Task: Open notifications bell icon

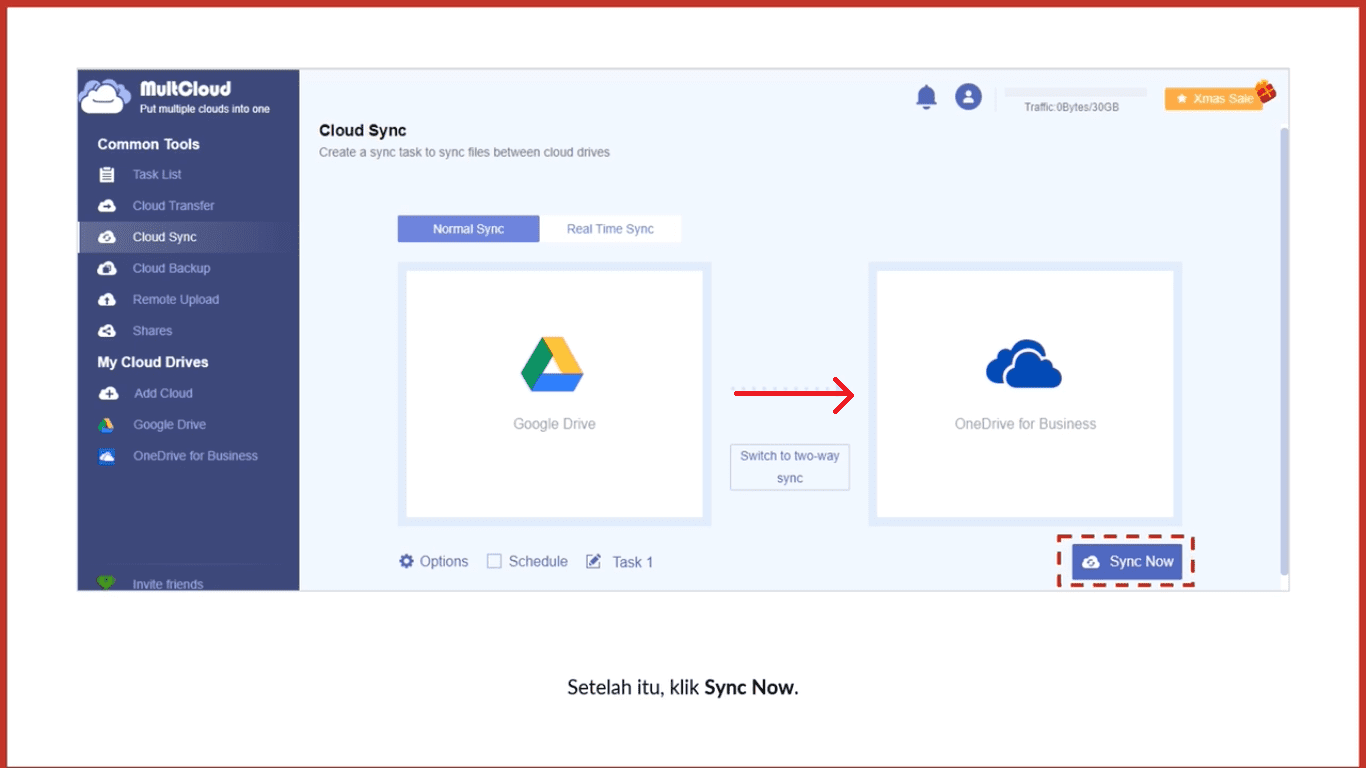Action: point(927,97)
